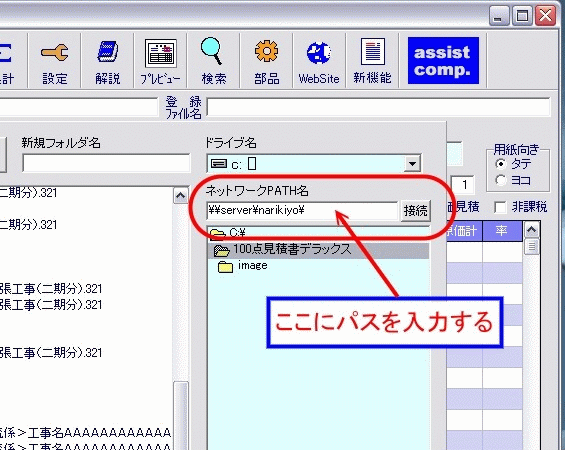
Task: Click the file list scrollbar up arrow
Action: click(181, 196)
